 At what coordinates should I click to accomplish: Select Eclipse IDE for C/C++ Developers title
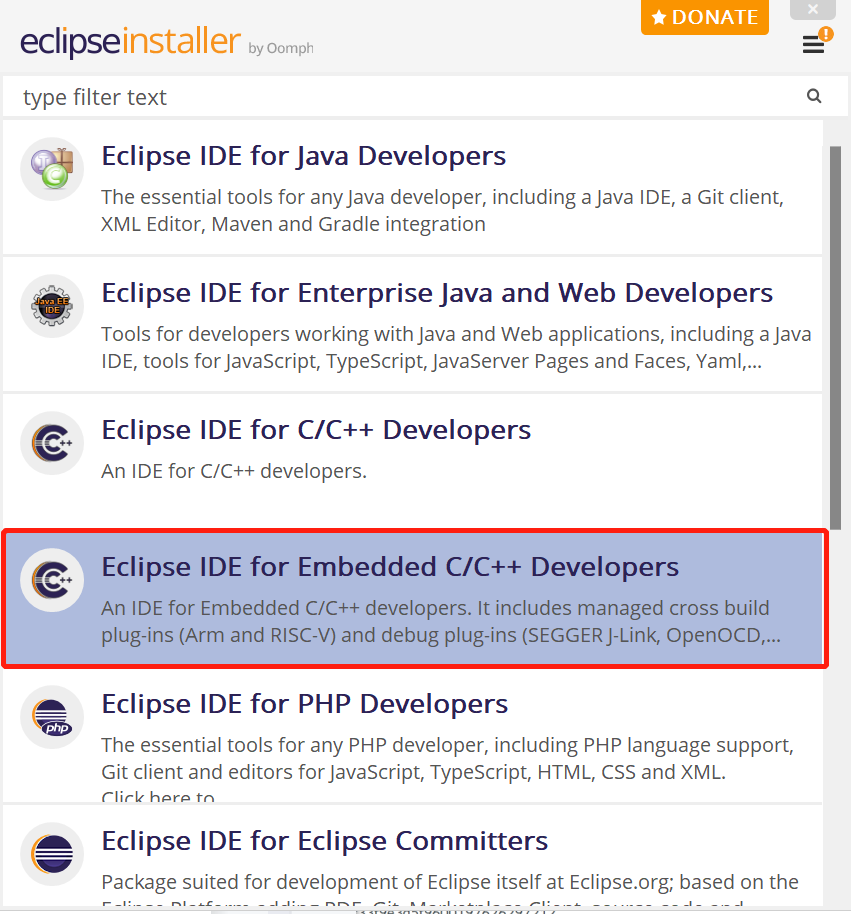pos(316,430)
